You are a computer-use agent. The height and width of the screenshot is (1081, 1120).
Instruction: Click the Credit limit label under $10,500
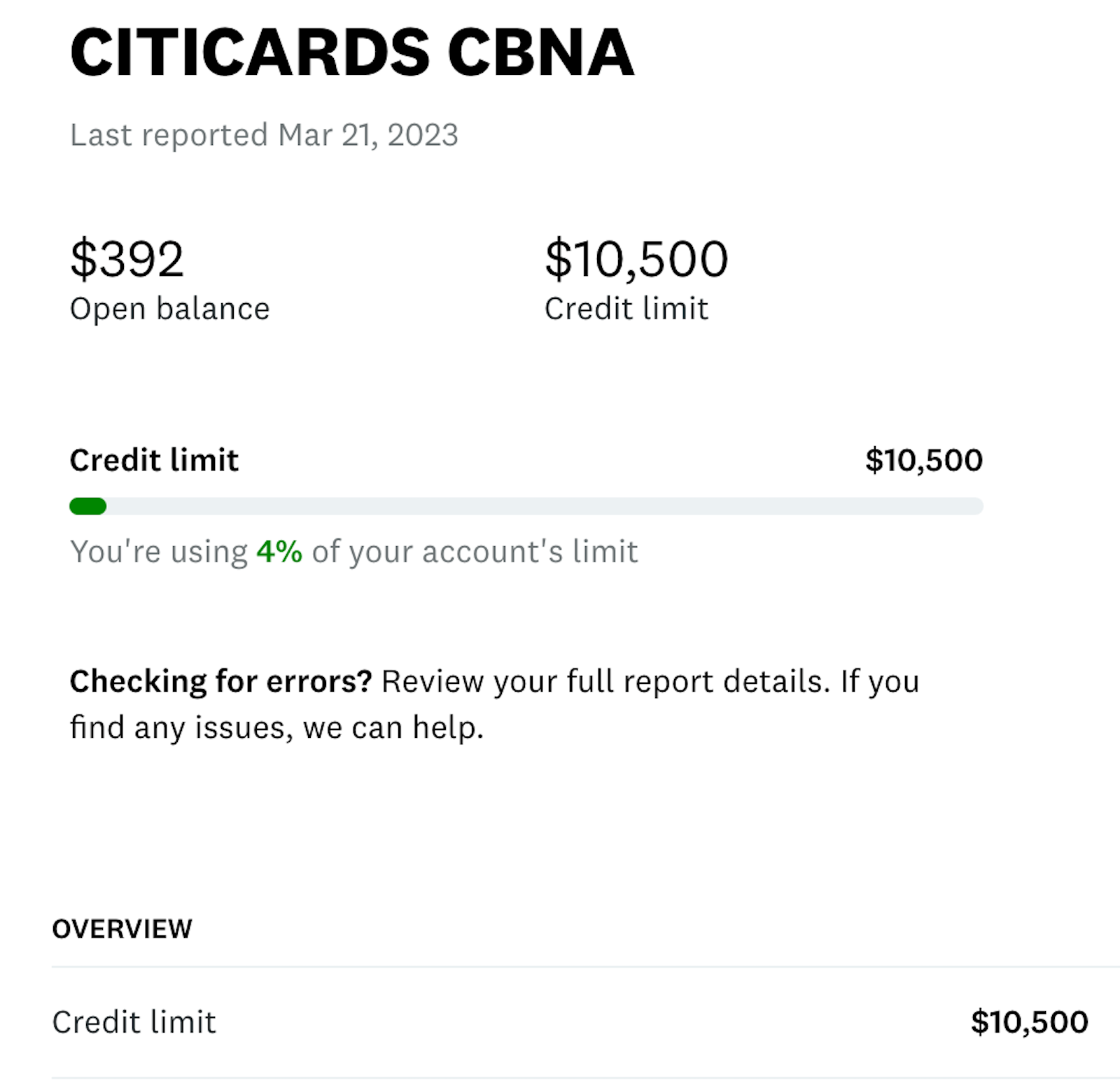pos(626,309)
